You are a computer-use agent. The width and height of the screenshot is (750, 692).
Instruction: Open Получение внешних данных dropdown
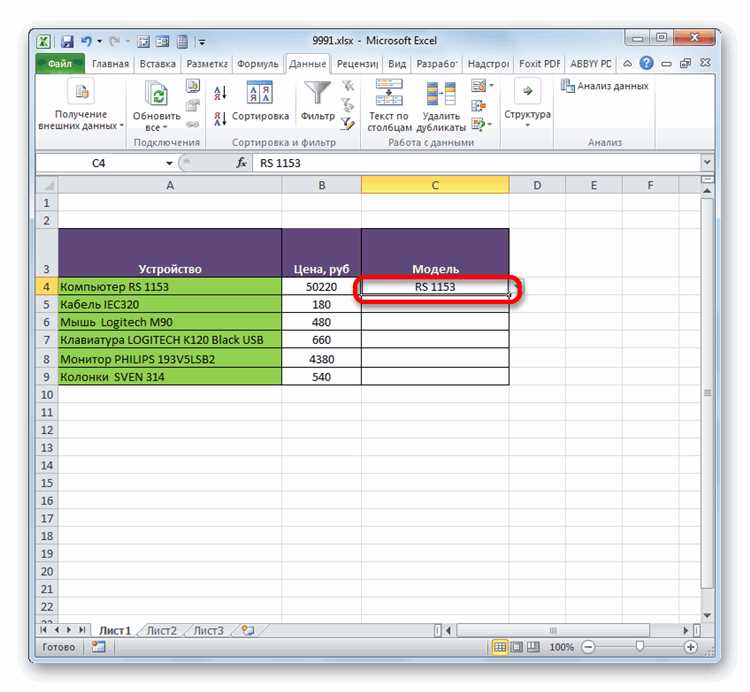pos(81,106)
